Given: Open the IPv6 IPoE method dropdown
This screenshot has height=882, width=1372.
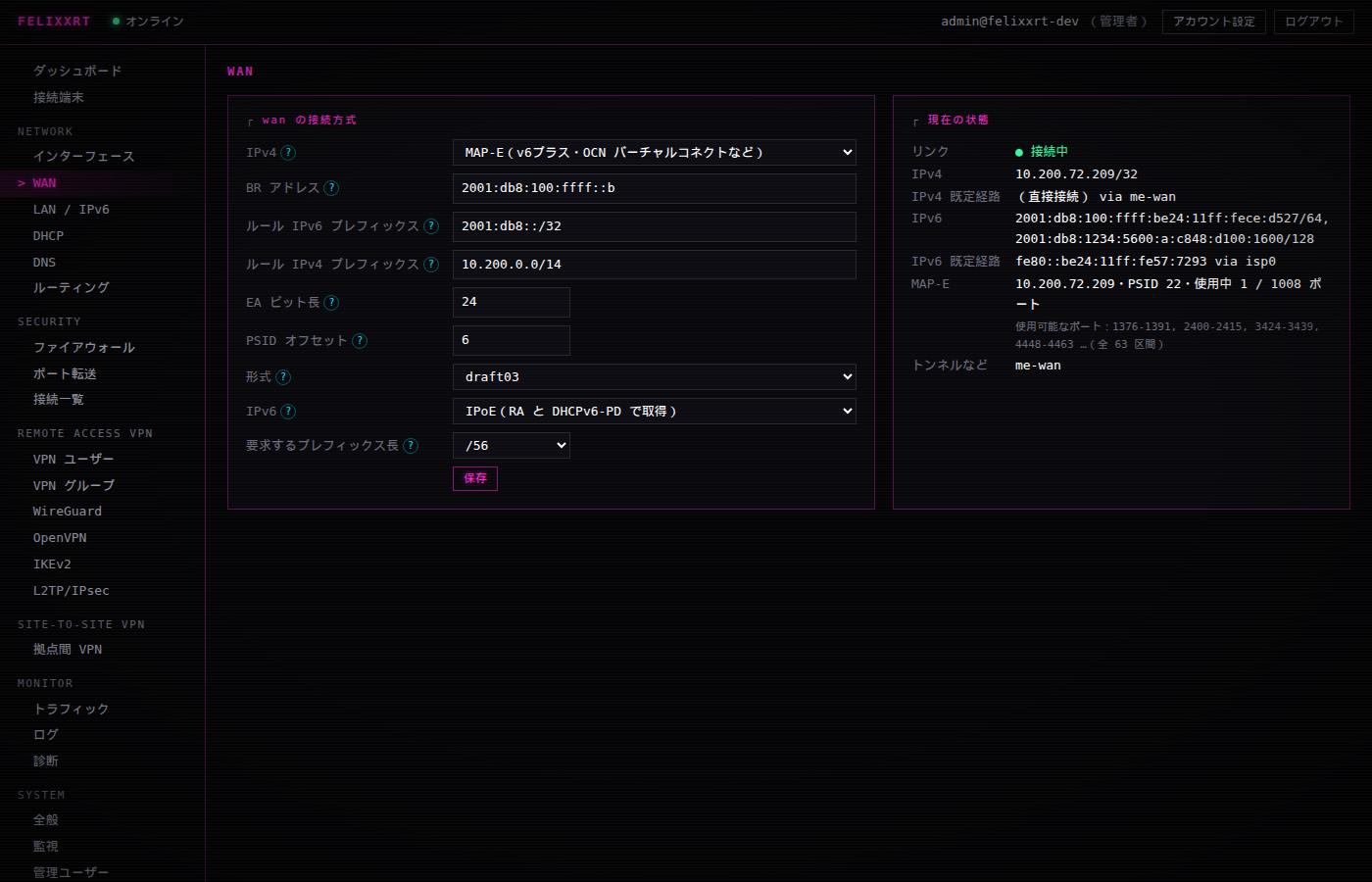Looking at the screenshot, I should point(654,411).
